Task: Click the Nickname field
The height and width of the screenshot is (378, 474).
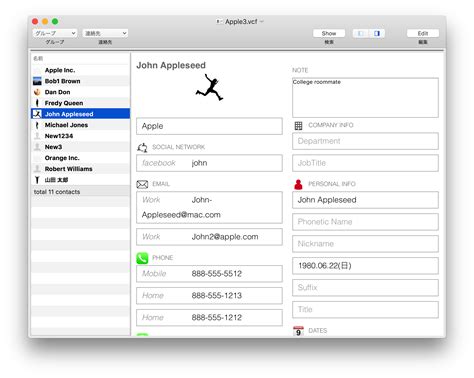Action: (x=365, y=244)
